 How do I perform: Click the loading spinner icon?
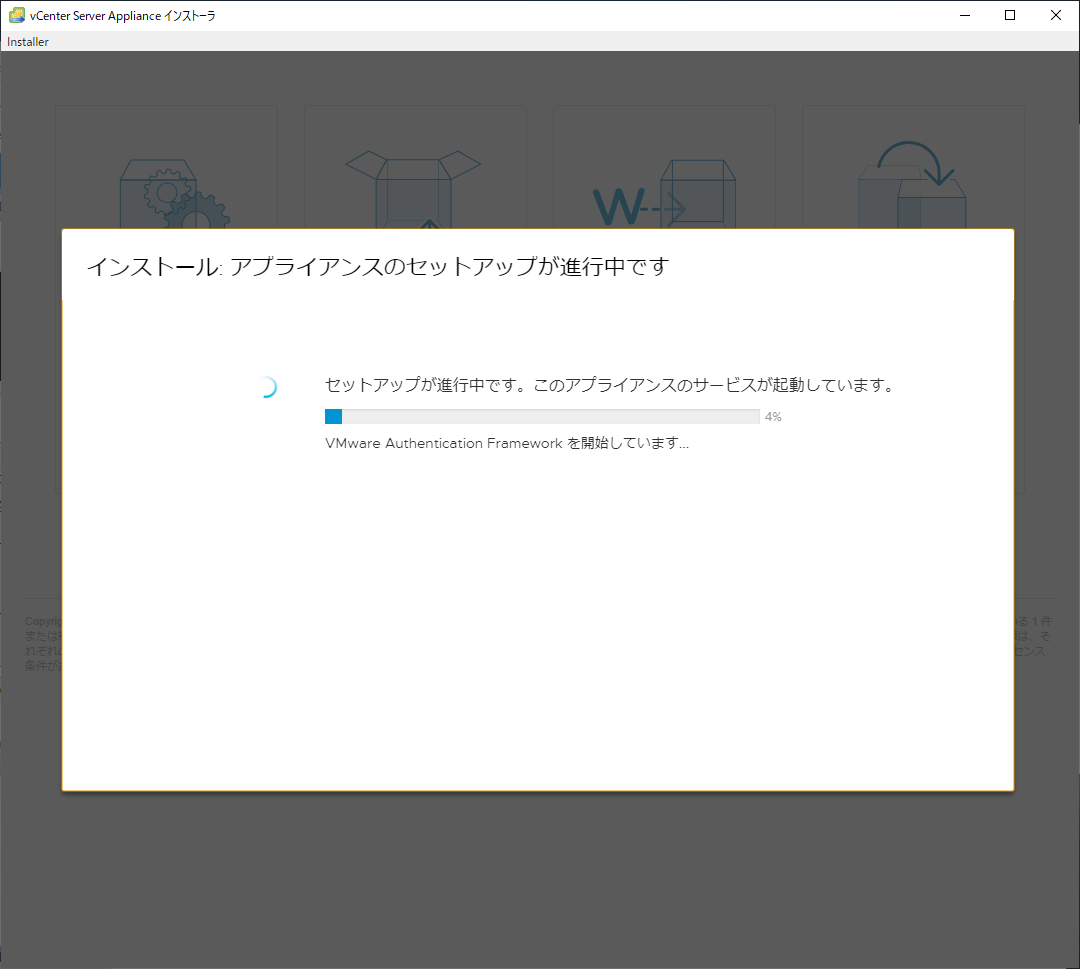tap(267, 387)
